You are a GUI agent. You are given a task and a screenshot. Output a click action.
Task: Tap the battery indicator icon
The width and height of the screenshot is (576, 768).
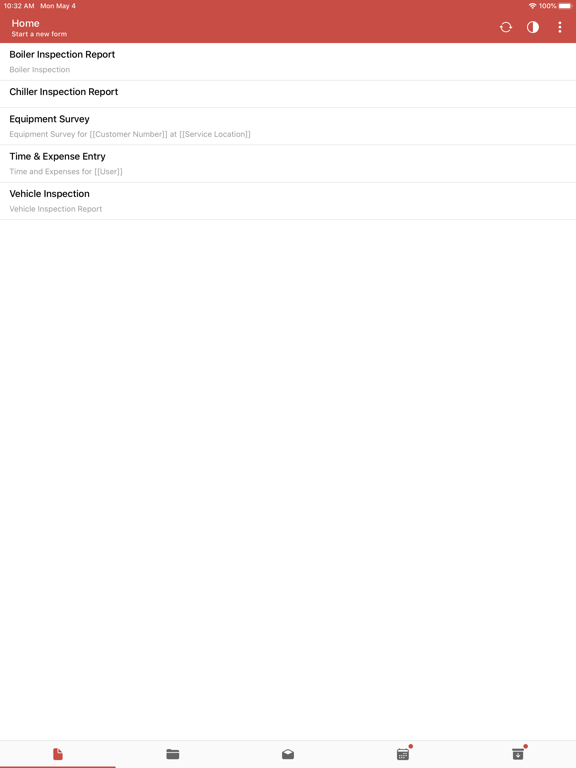tap(565, 6)
